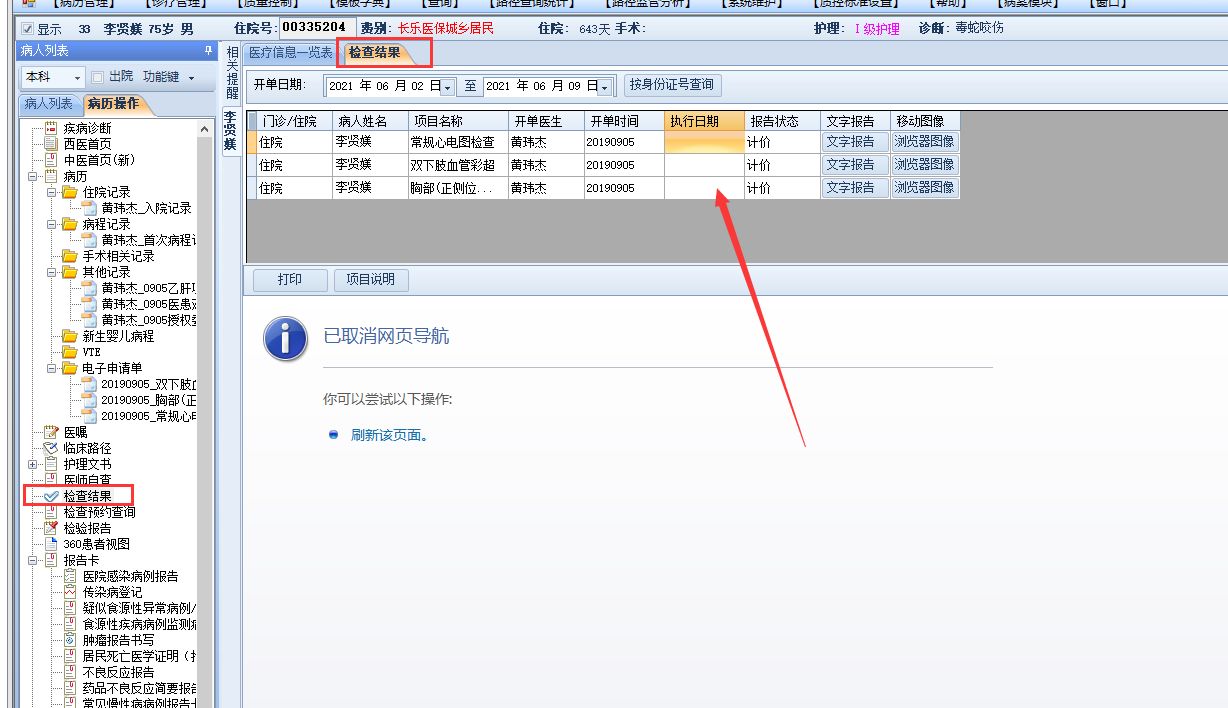Image resolution: width=1228 pixels, height=708 pixels.
Task: Select the 双下肢血管彩超 cell
Action: coord(458,165)
